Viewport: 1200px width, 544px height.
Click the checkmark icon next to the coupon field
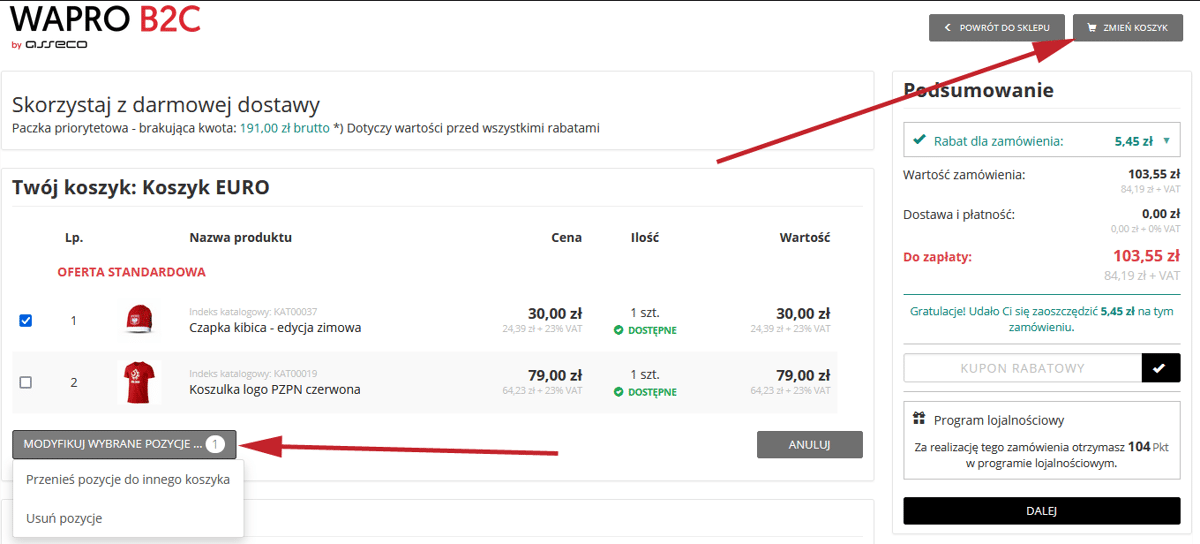(1158, 368)
